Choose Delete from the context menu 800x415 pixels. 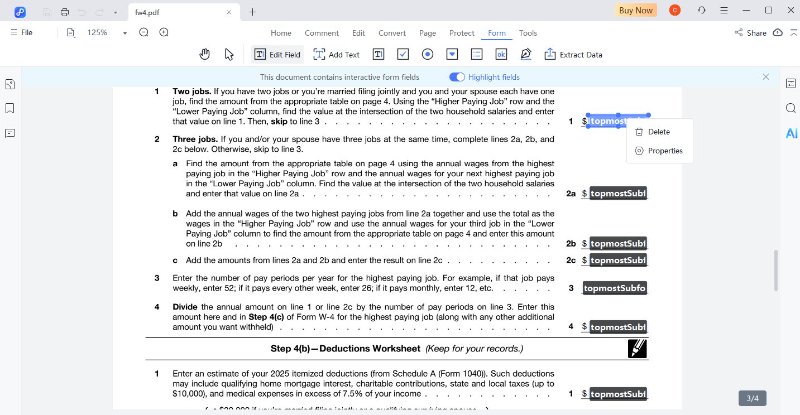(x=659, y=132)
